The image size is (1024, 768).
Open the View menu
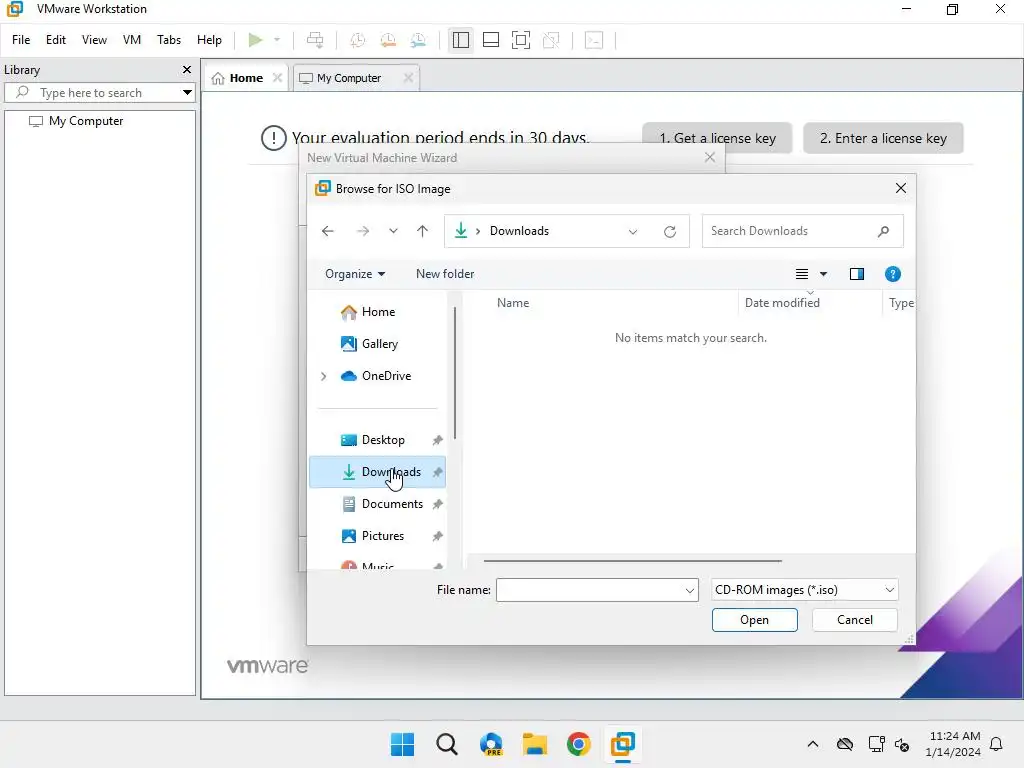coord(94,40)
